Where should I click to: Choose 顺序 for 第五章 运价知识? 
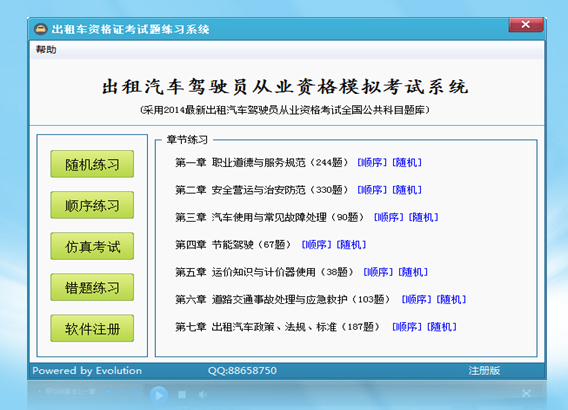tap(378, 272)
